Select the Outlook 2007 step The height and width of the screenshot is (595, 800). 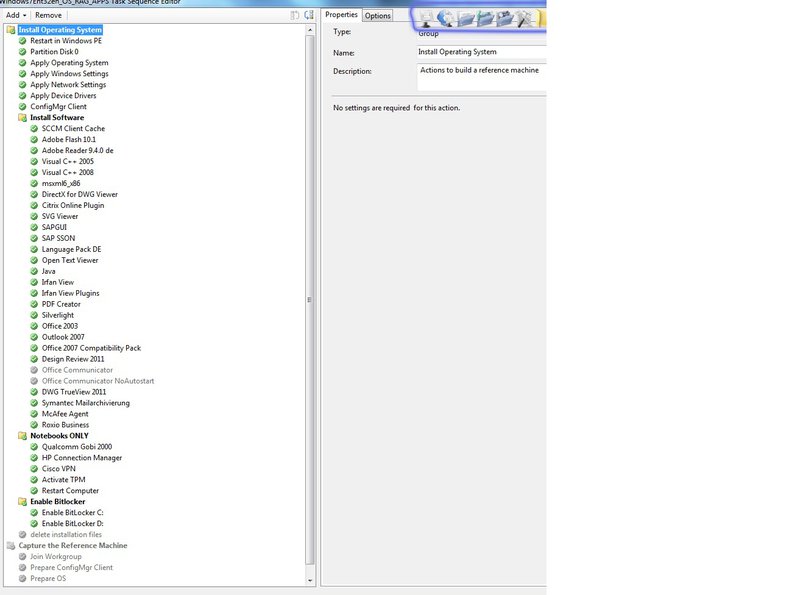point(63,337)
